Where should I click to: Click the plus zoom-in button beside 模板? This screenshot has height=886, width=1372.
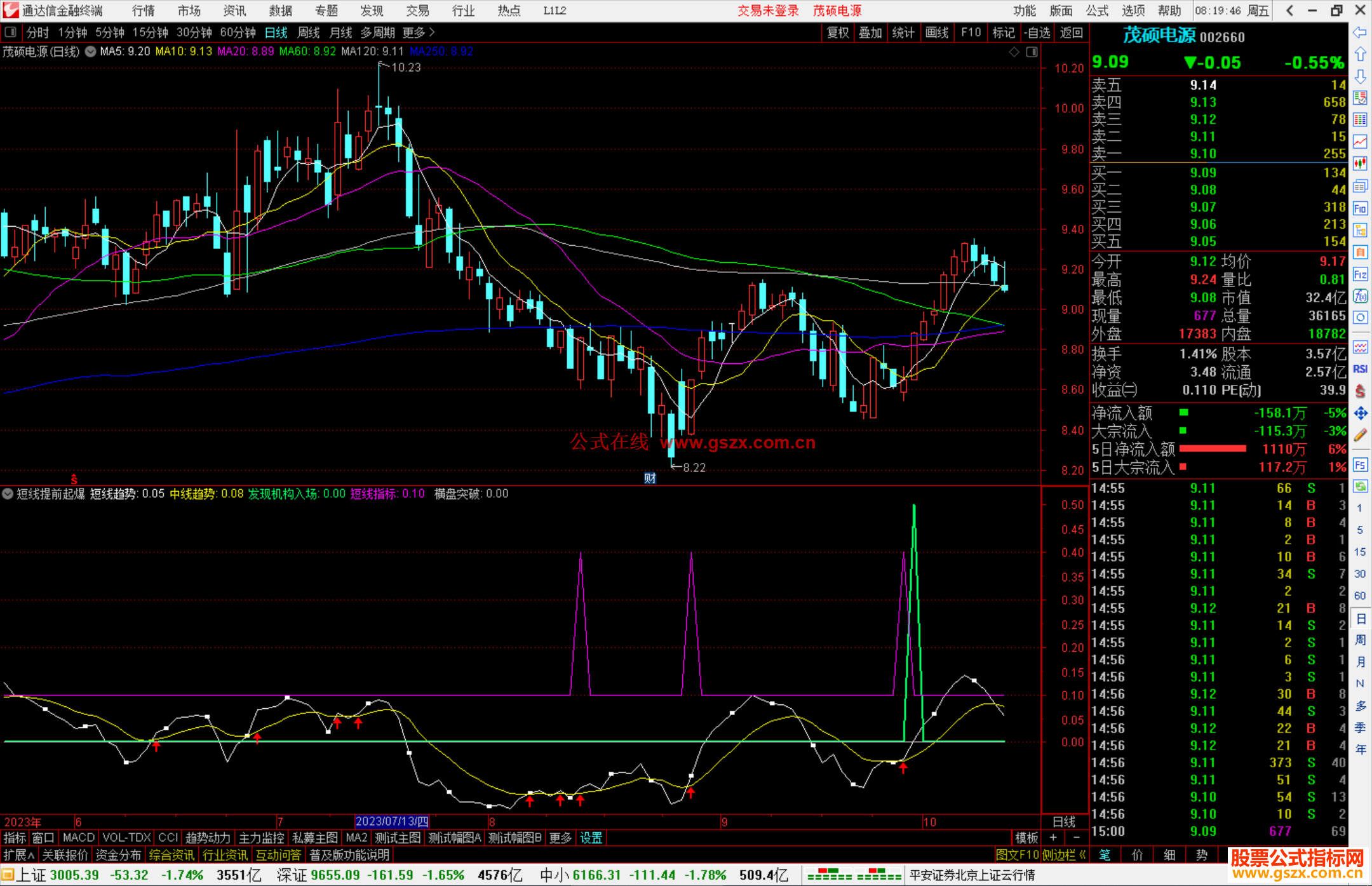pos(1053,838)
